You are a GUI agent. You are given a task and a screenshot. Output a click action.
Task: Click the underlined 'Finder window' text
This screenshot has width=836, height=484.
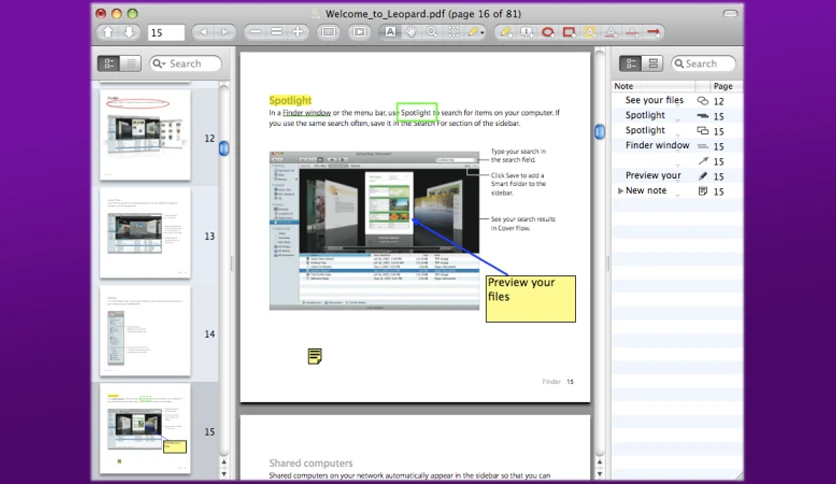[x=307, y=112]
